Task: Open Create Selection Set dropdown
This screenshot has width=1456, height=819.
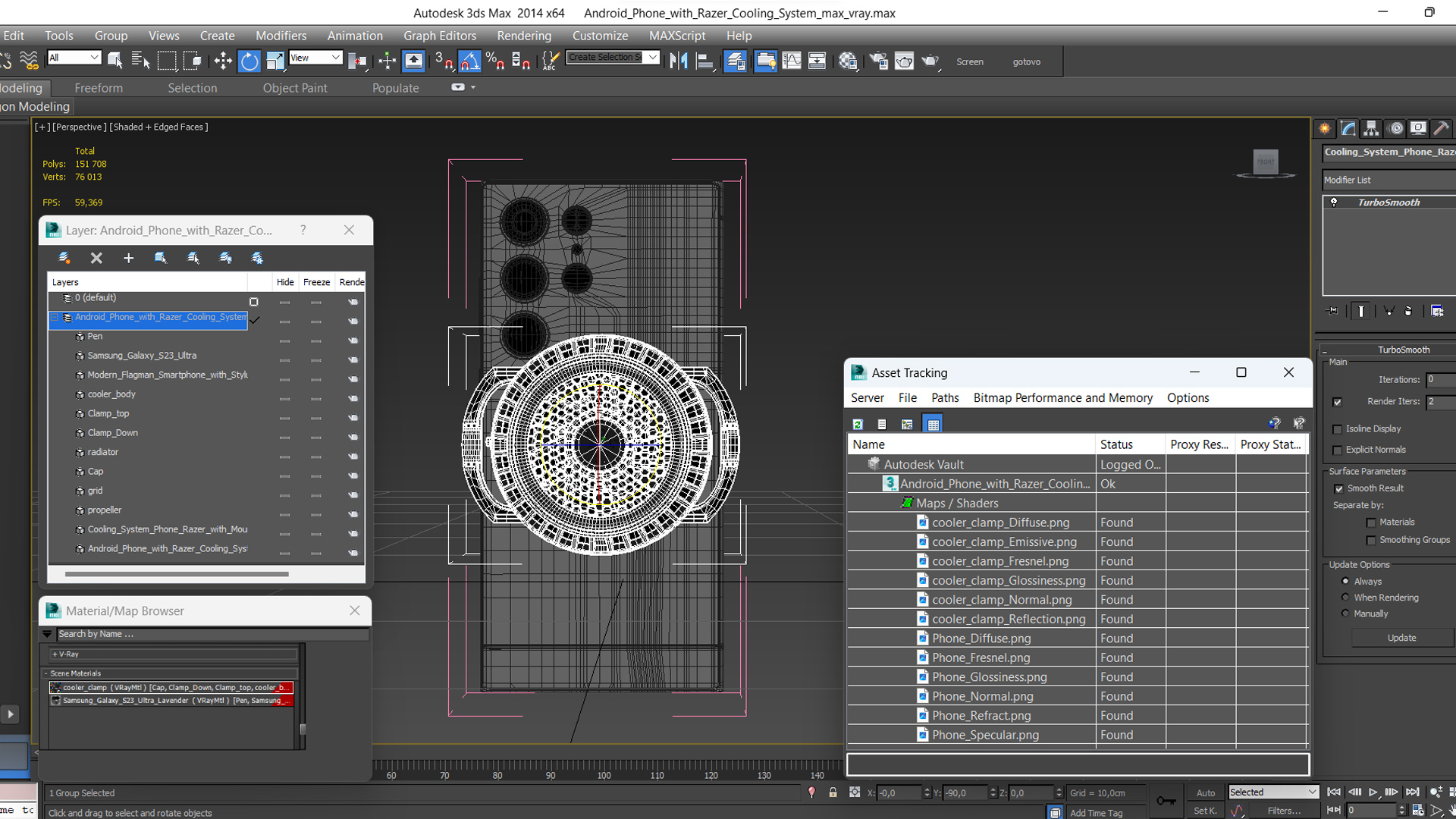Action: 613,58
